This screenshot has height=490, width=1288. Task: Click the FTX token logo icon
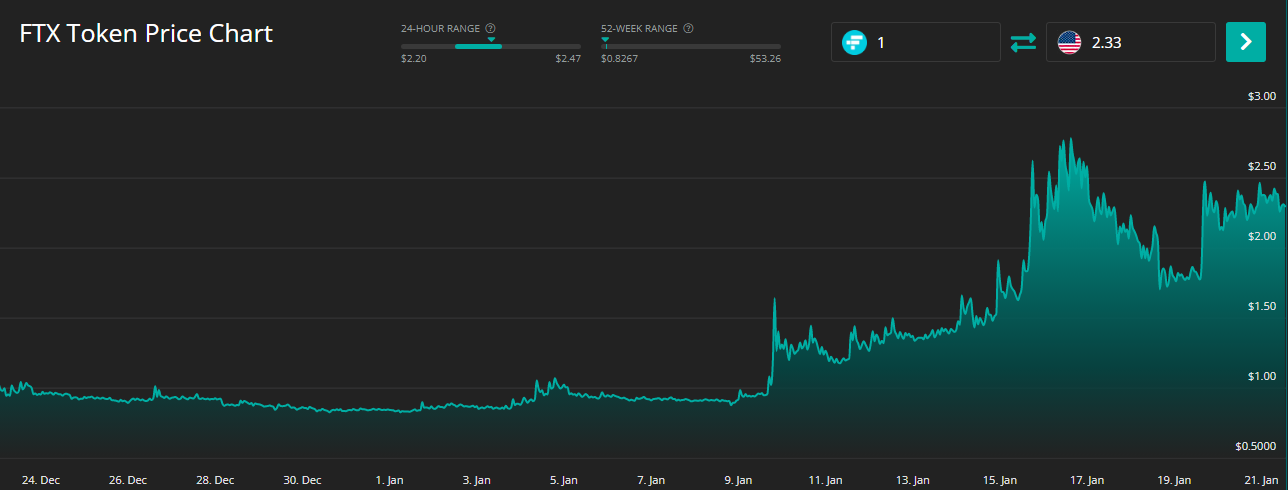[853, 42]
